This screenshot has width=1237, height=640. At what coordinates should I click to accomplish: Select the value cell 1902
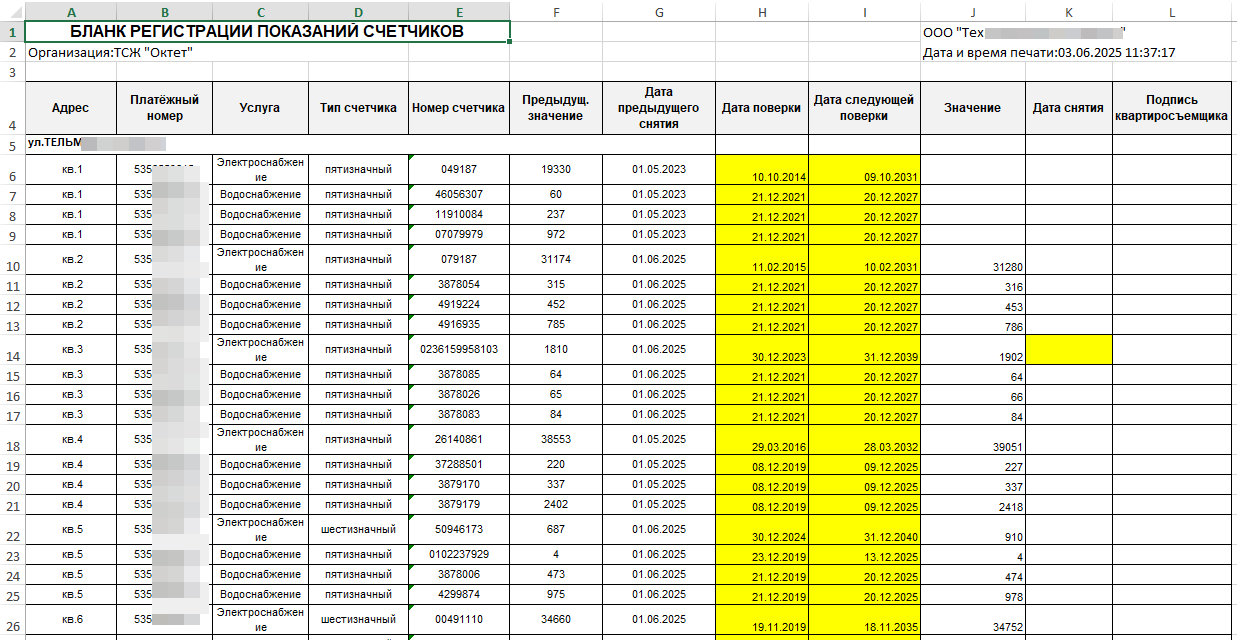[x=973, y=350]
